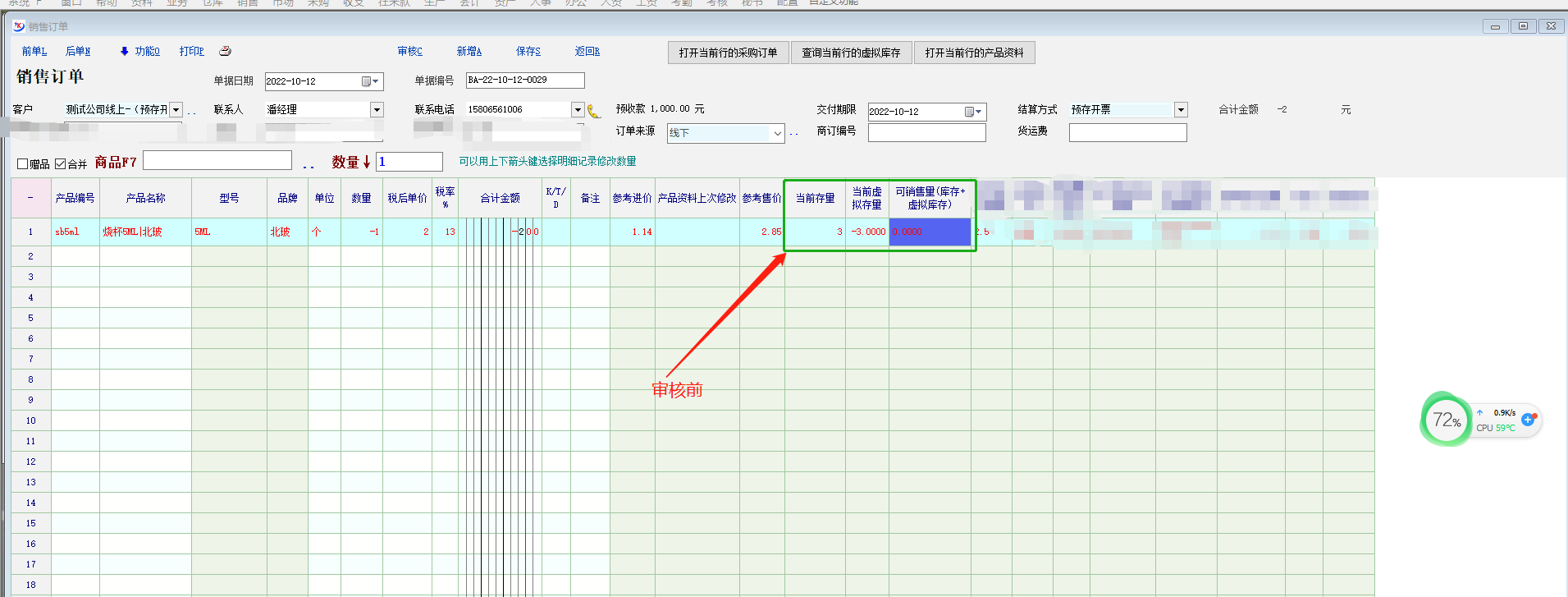1568x597 pixels.
Task: Click the 查询当前行的虚拟库存 button
Action: pos(851,53)
